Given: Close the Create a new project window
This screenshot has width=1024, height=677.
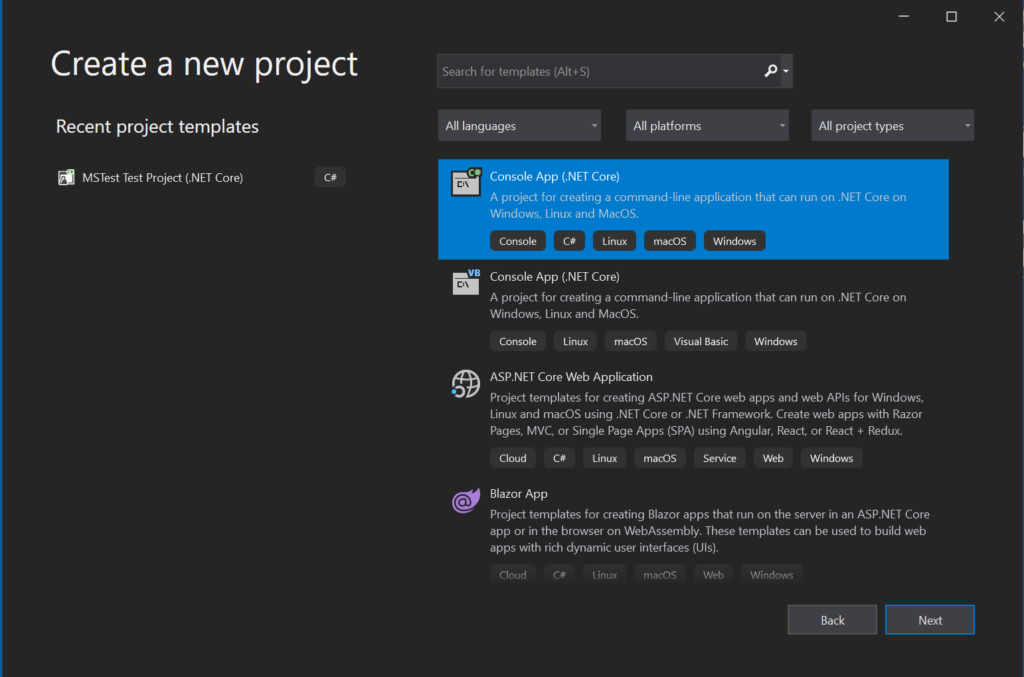Looking at the screenshot, I should (x=999, y=17).
